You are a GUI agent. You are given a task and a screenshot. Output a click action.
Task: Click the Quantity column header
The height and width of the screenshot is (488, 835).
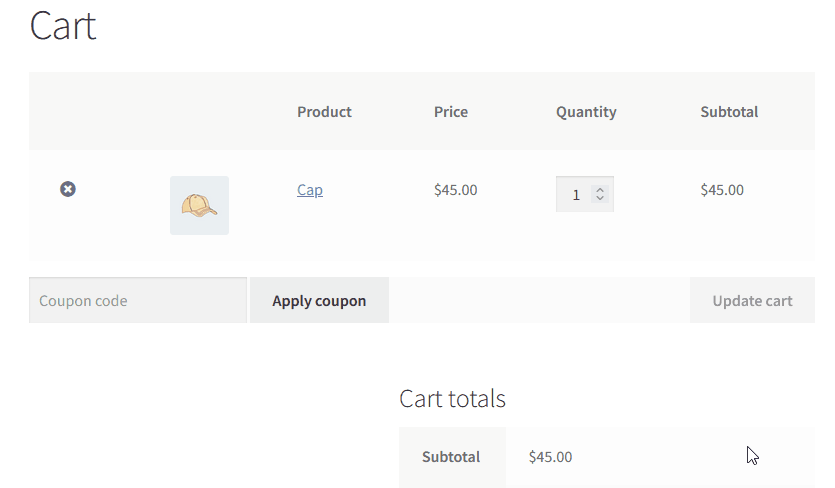[x=586, y=112]
